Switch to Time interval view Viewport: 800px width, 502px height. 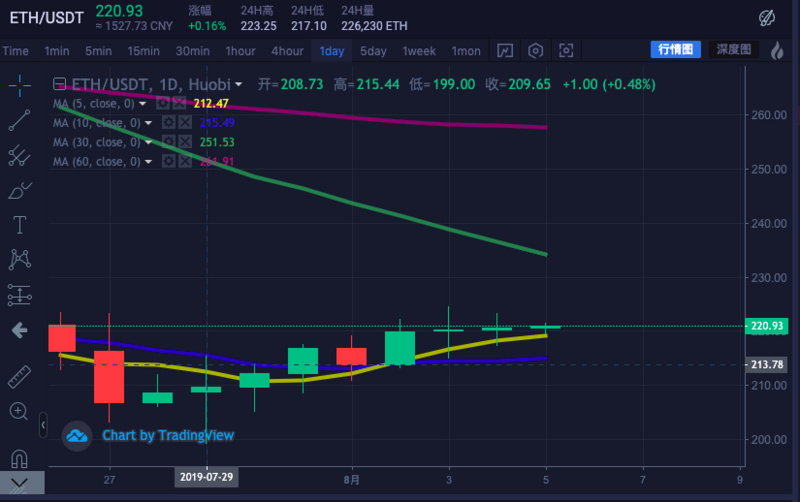(15, 51)
